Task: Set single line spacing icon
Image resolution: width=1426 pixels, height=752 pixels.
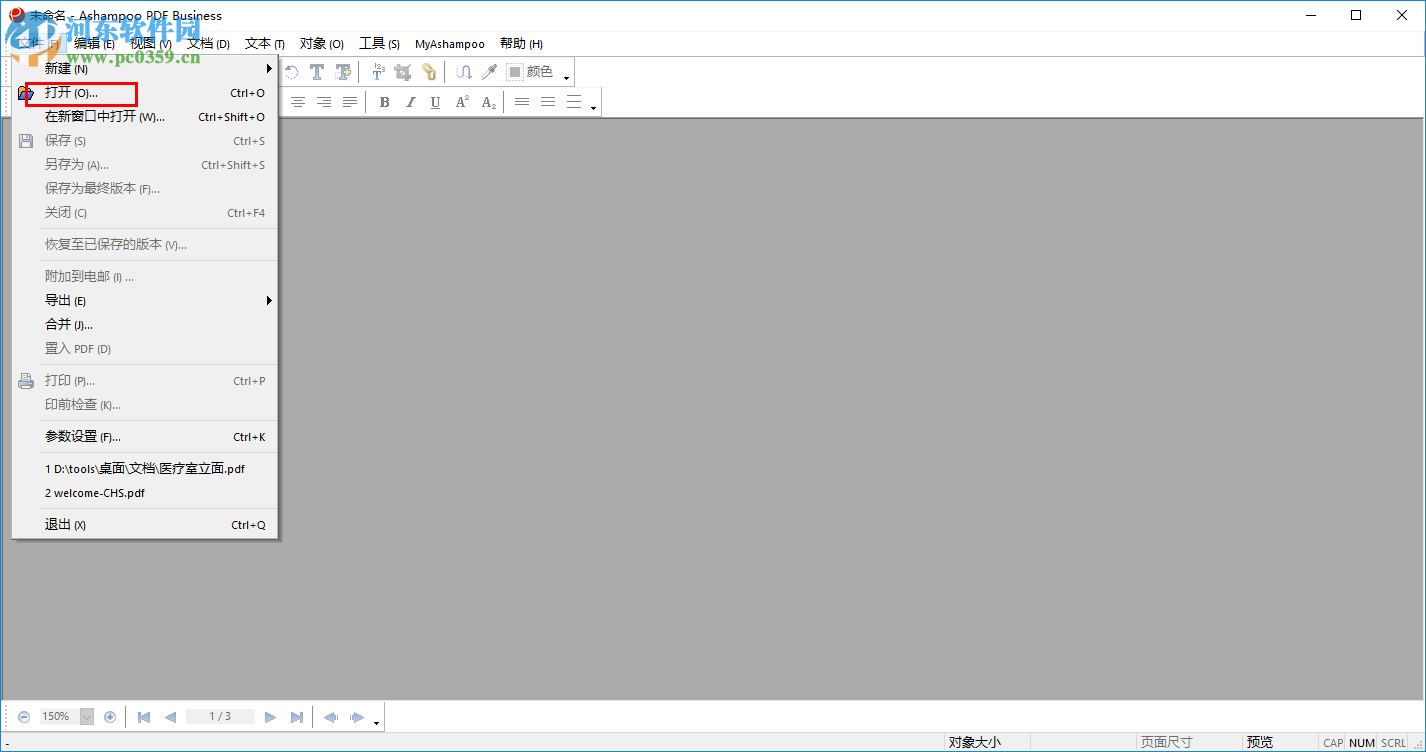Action: coord(522,102)
